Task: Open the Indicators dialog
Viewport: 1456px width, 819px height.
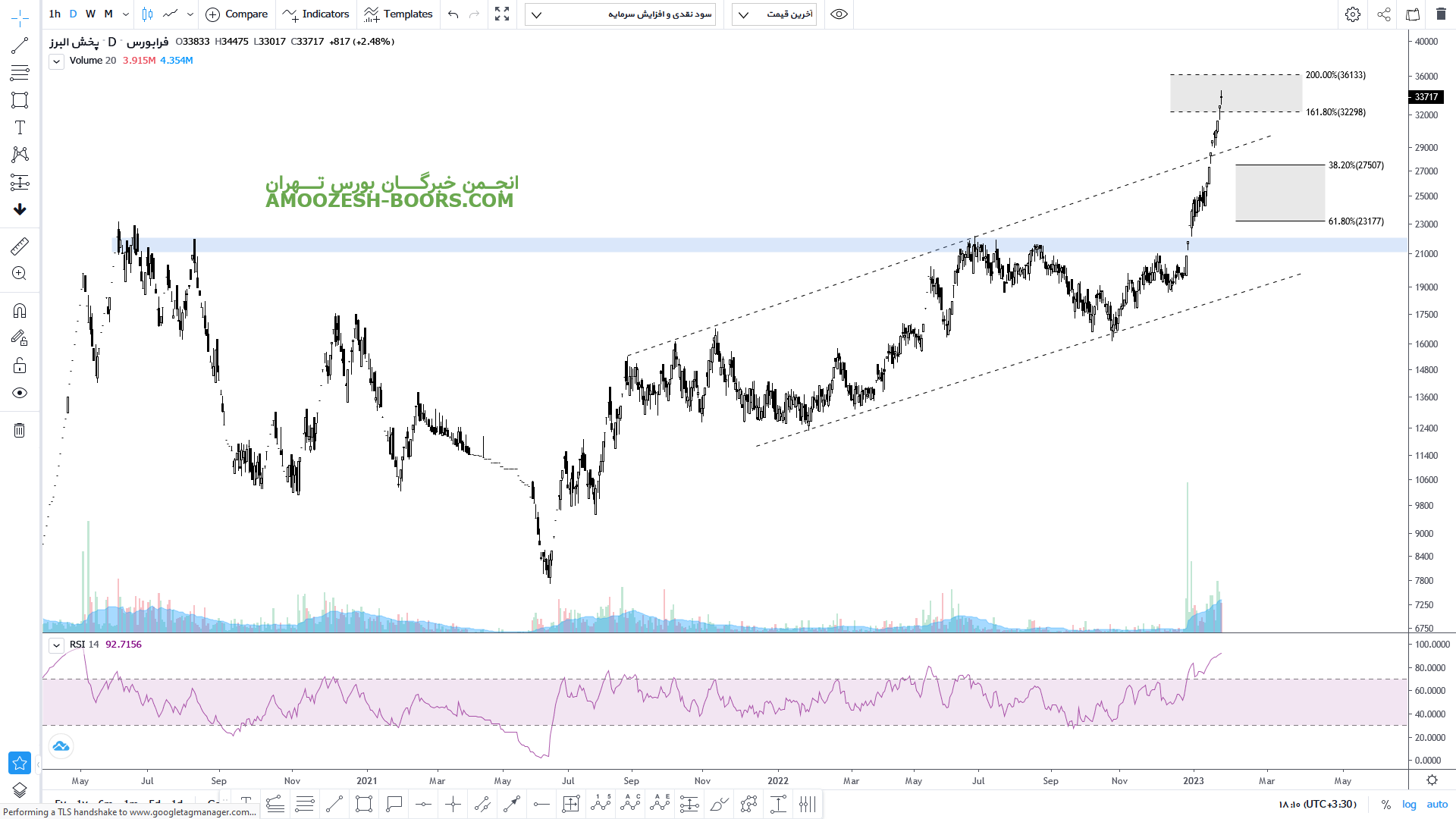Action: coord(315,14)
